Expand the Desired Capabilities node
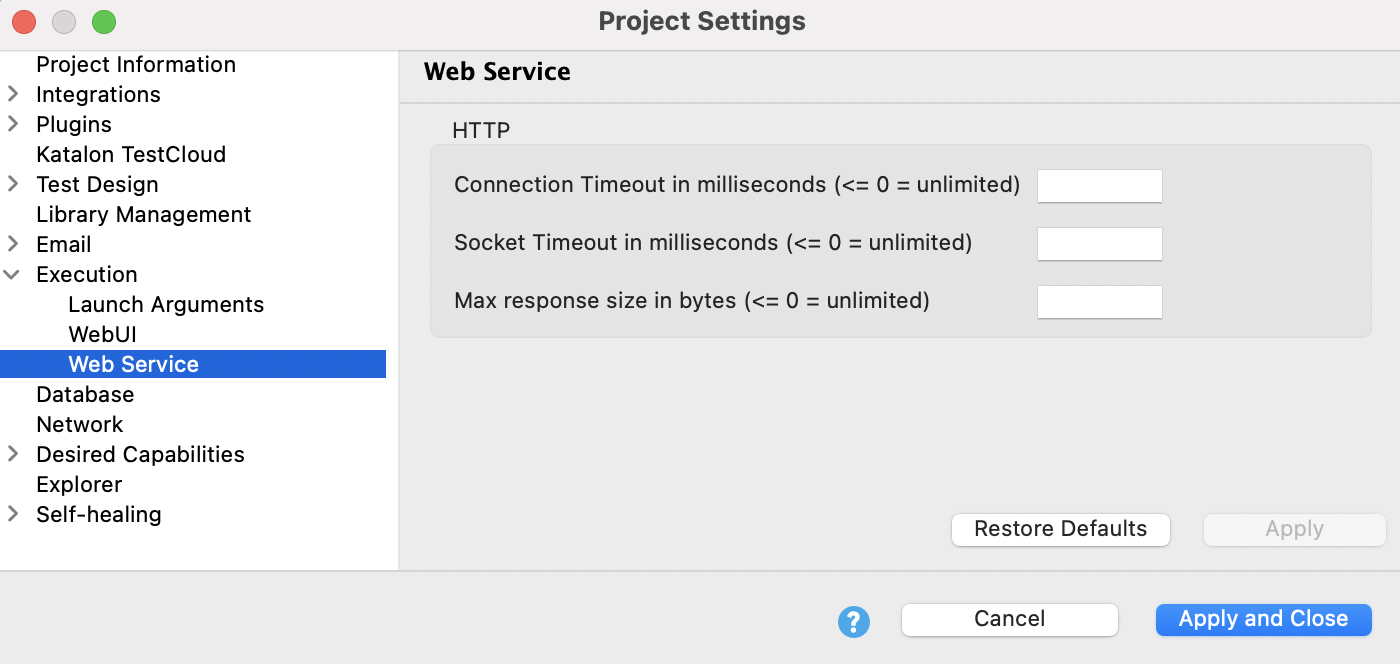 click(x=13, y=454)
